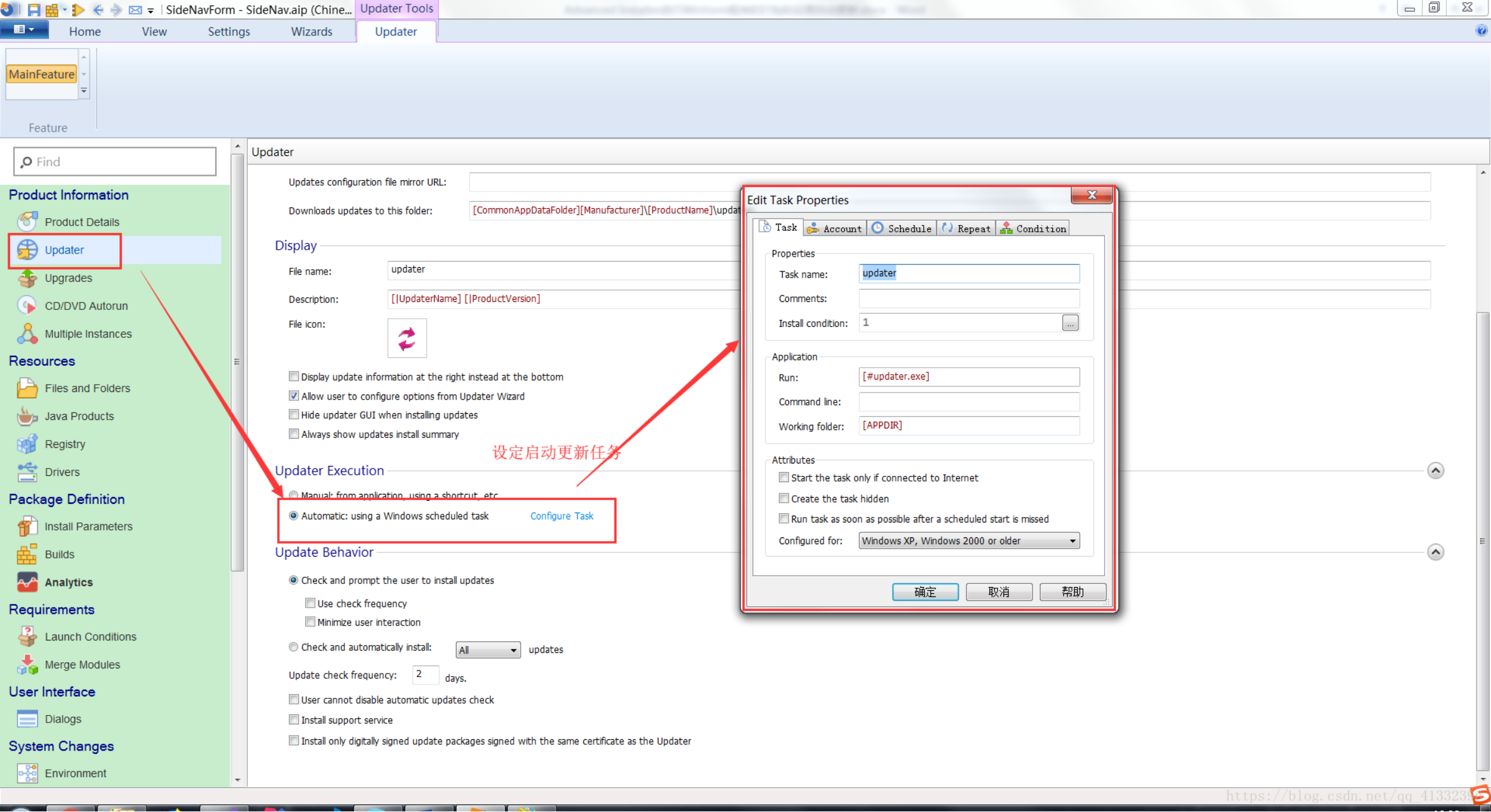Enable Create the task hidden checkbox

[784, 498]
